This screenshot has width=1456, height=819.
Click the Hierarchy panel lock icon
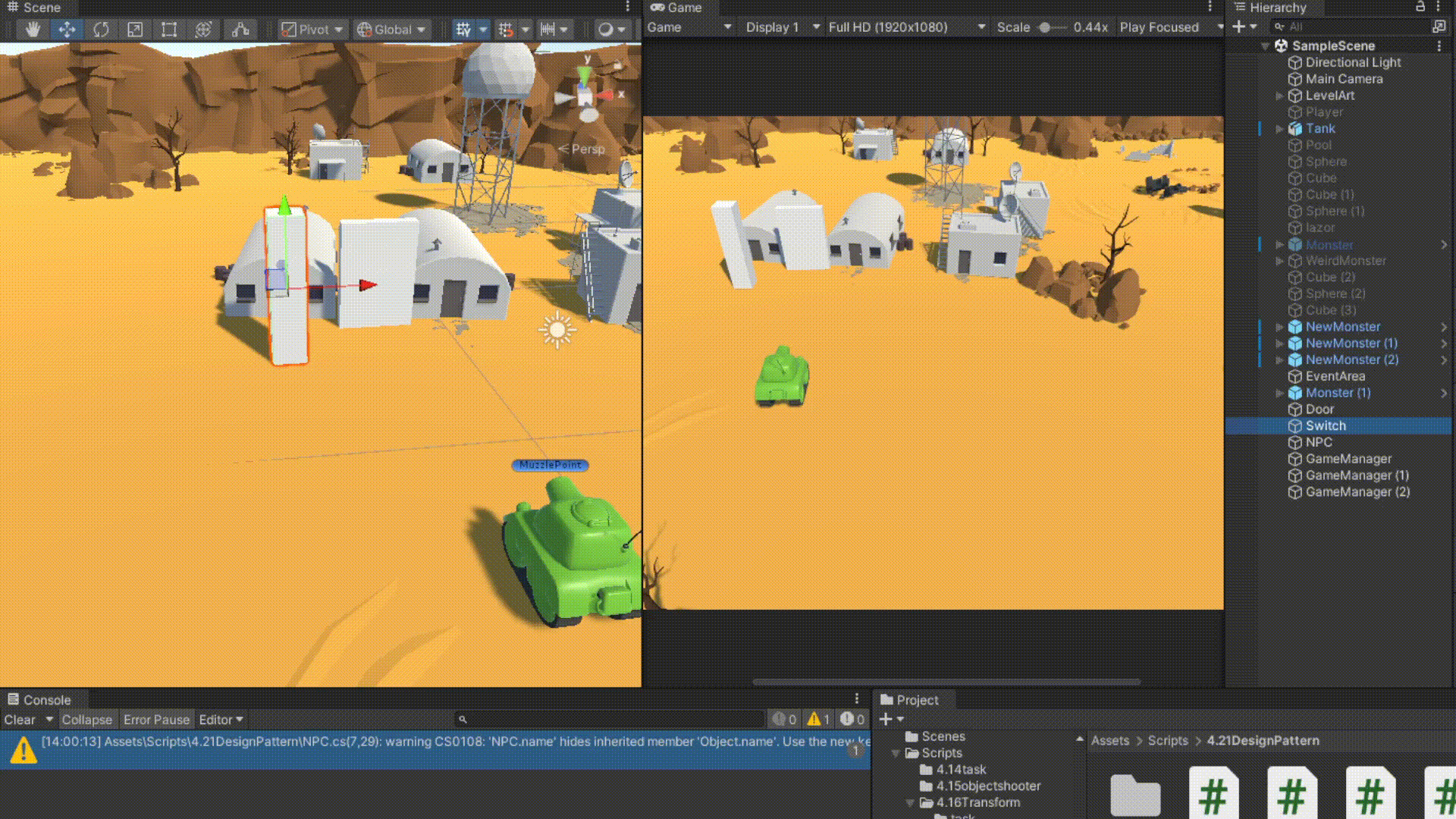click(1420, 7)
